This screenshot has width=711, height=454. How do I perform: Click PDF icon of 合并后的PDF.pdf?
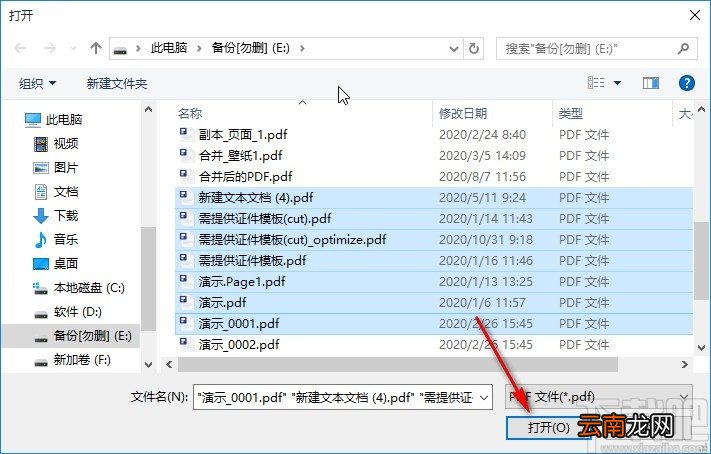185,175
